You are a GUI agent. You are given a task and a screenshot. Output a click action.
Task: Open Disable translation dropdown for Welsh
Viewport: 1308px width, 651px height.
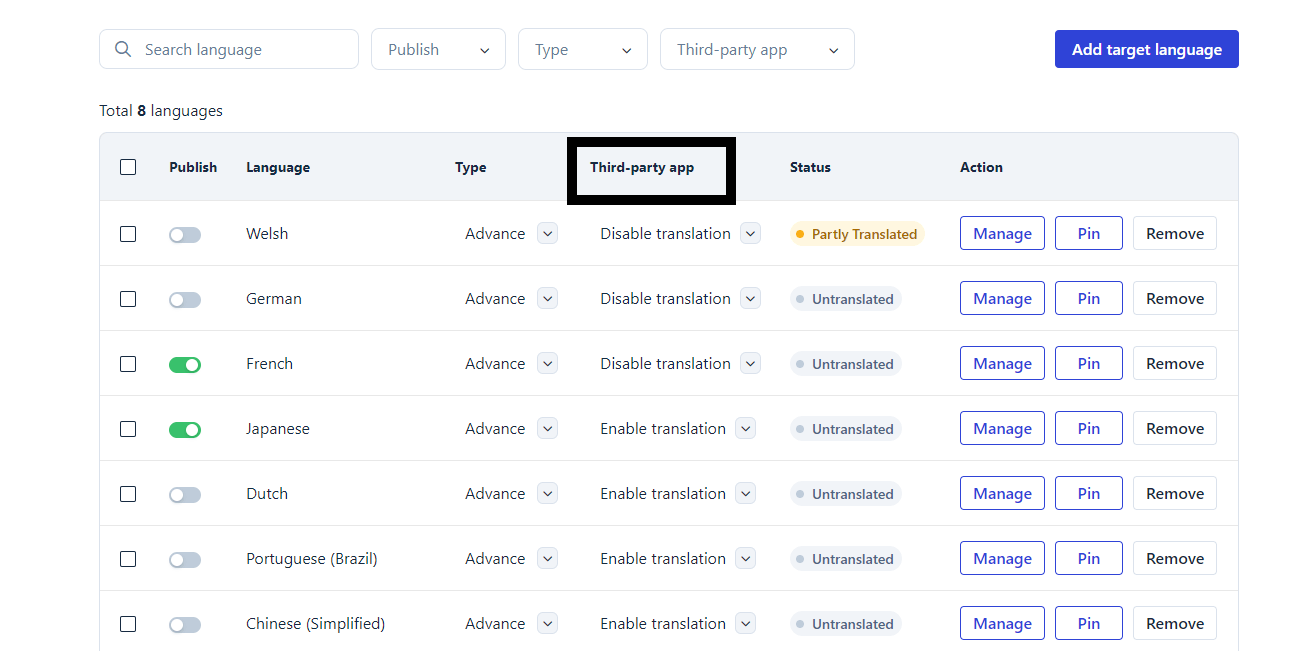point(750,233)
